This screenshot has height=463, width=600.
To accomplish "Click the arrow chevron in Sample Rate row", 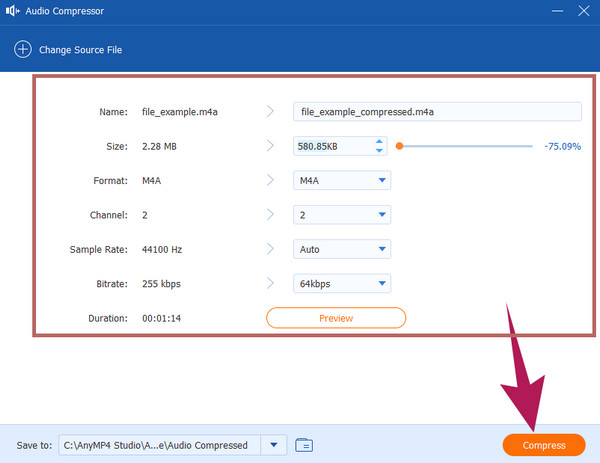I will (x=270, y=249).
